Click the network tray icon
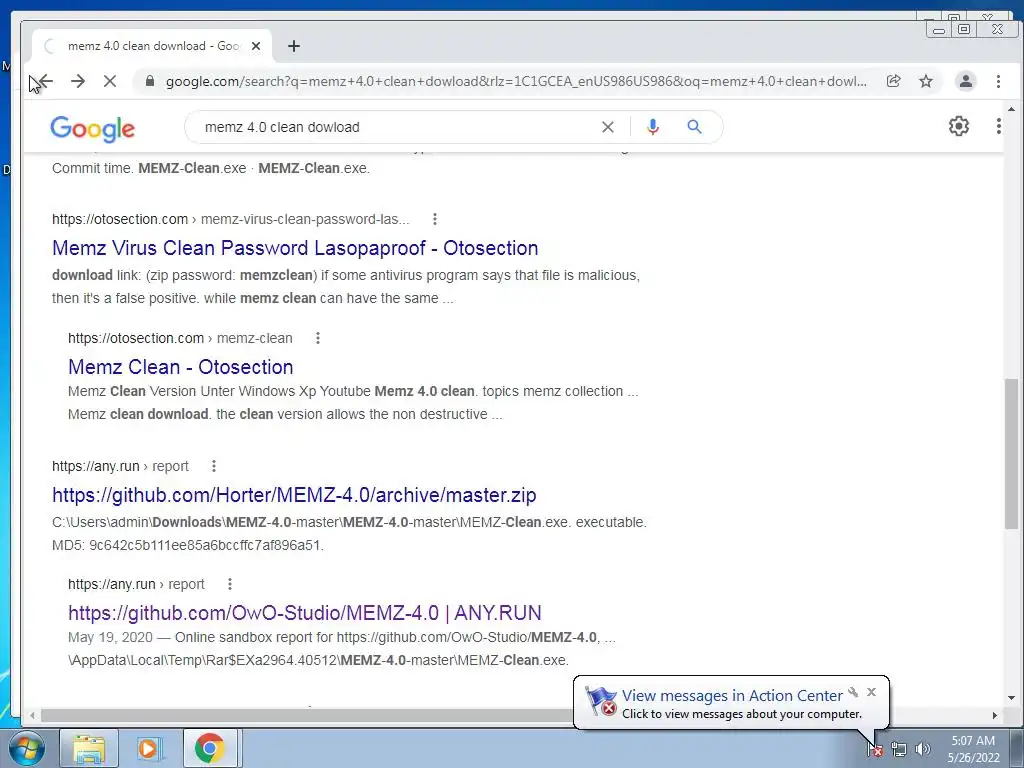The width and height of the screenshot is (1024, 768). [x=899, y=749]
